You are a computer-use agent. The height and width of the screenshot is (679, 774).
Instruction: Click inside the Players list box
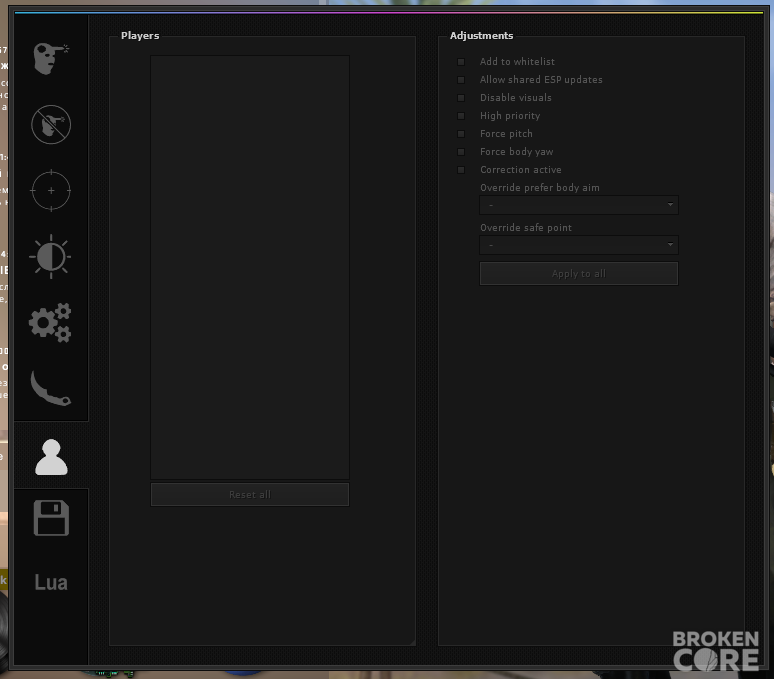(x=250, y=267)
